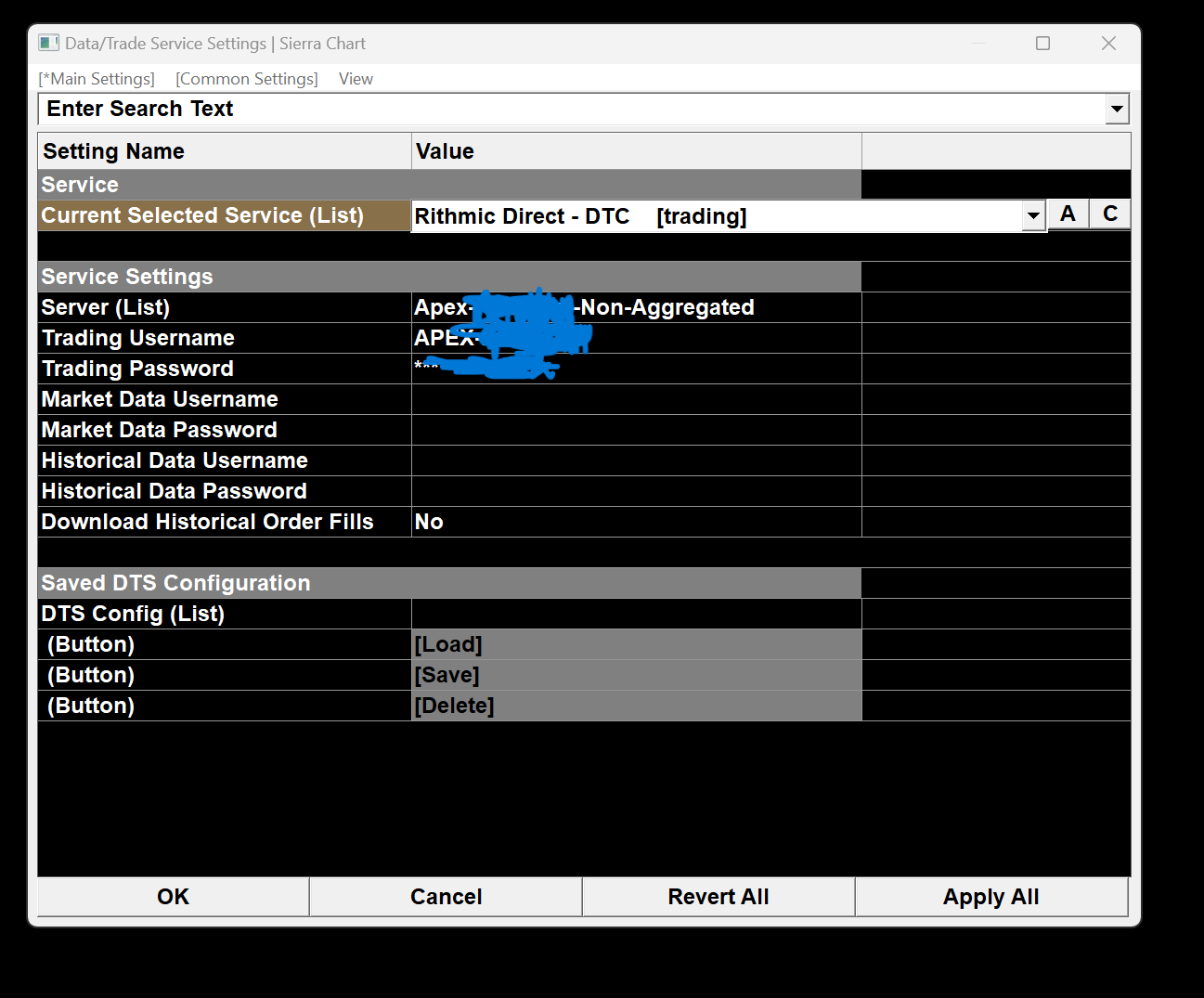Click the [Save] DTS config button

[x=637, y=675]
